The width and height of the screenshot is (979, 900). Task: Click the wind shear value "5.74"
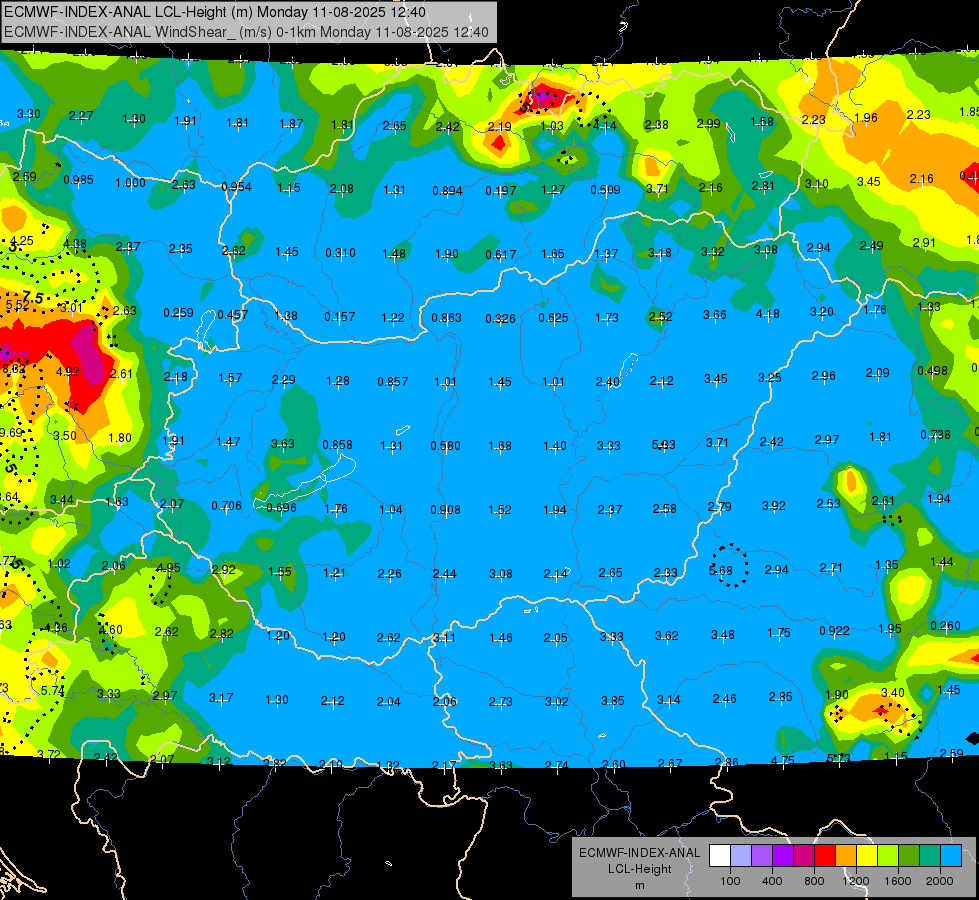point(52,691)
